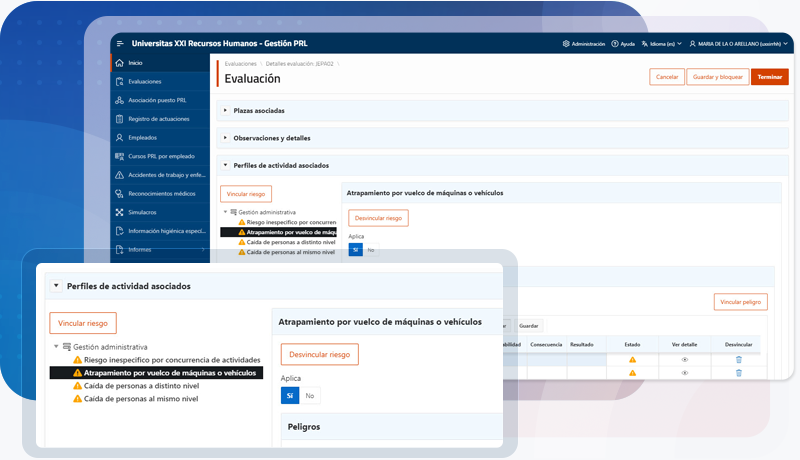Click the Evaluaciones sidebar icon
Image resolution: width=800 pixels, height=460 pixels.
pos(120,81)
